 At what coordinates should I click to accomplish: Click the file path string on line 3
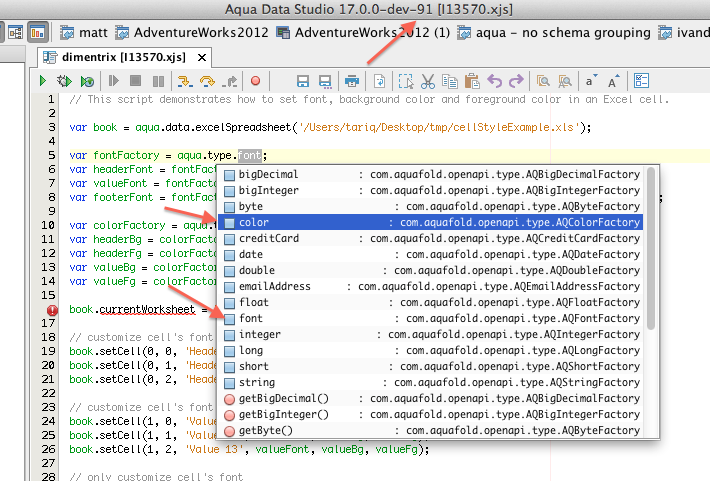coord(439,127)
